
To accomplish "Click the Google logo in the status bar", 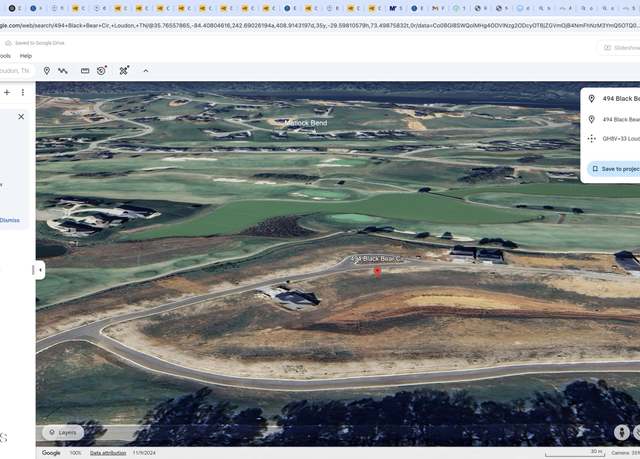I will pyautogui.click(x=51, y=453).
